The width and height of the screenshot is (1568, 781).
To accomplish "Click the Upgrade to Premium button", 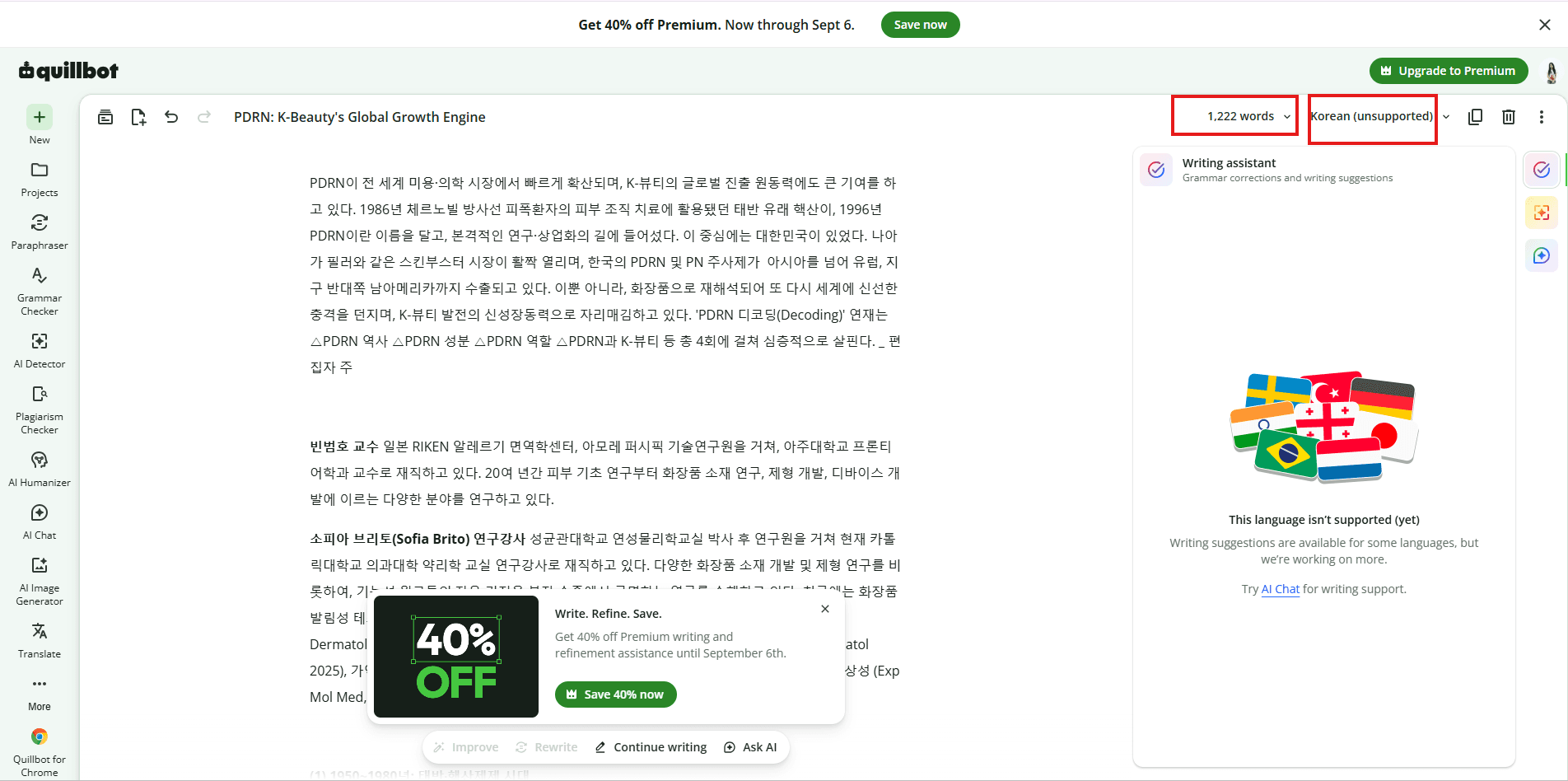I will tap(1449, 71).
